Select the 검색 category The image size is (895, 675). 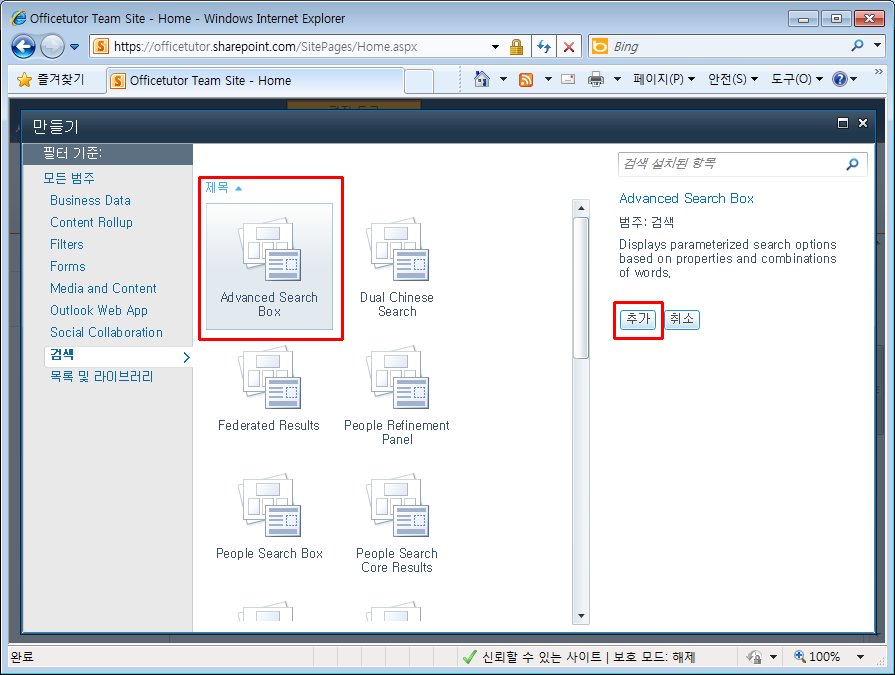[118, 356]
